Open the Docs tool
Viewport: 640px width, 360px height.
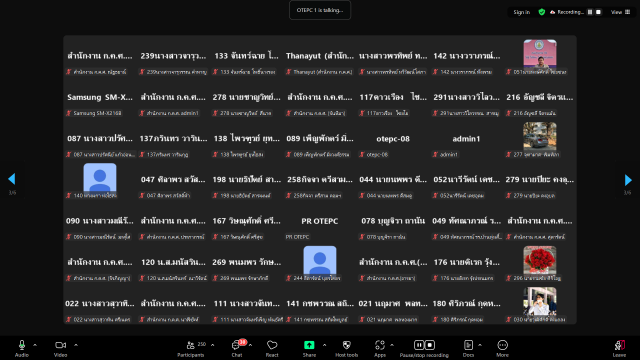468,349
